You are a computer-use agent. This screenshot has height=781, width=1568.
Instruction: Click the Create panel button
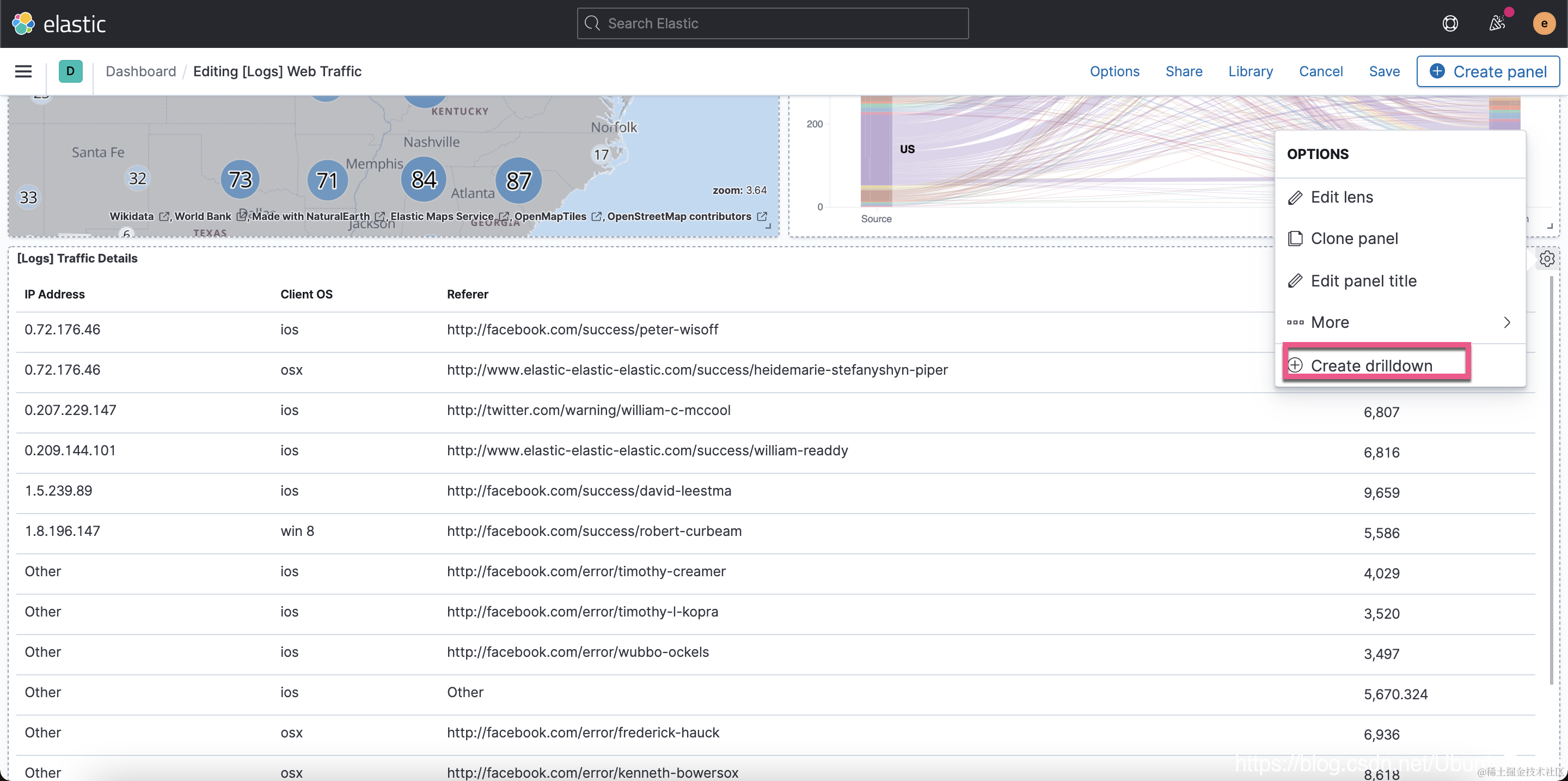[1487, 71]
